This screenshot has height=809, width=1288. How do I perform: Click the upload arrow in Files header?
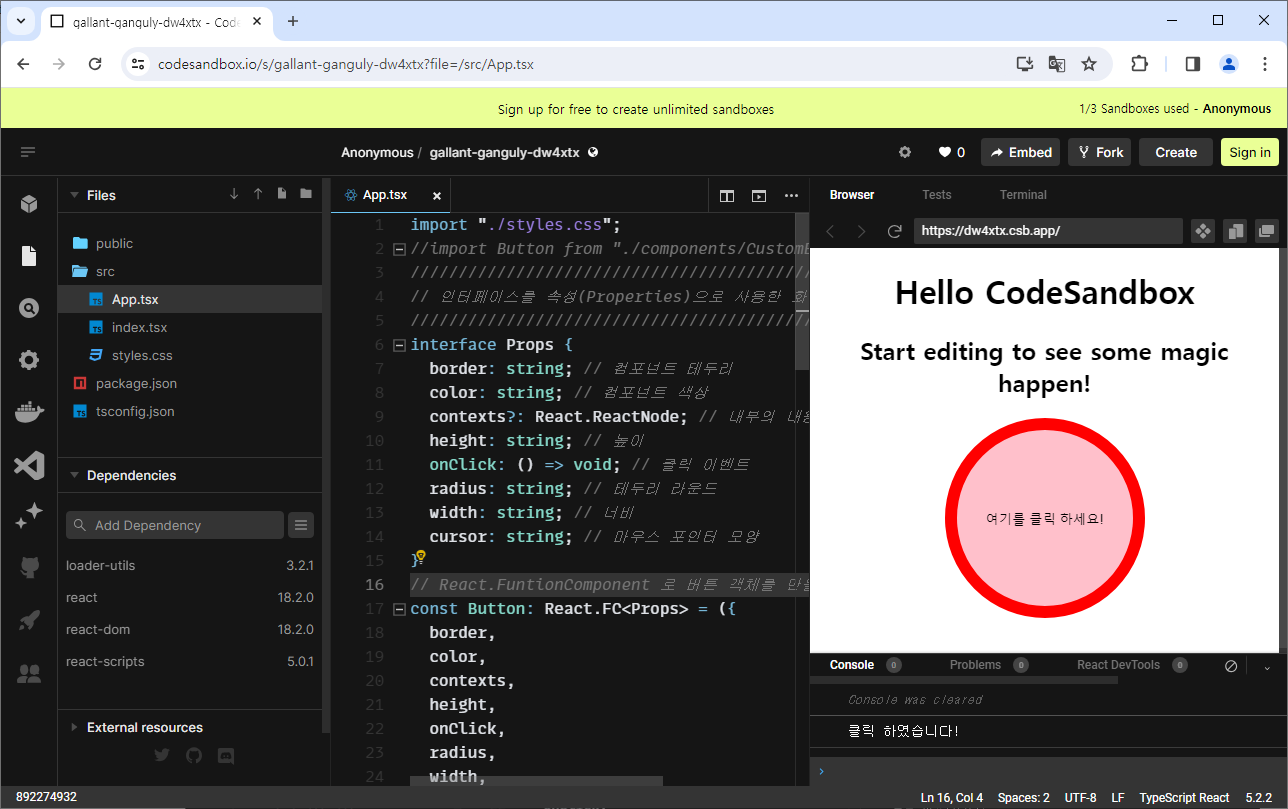258,194
